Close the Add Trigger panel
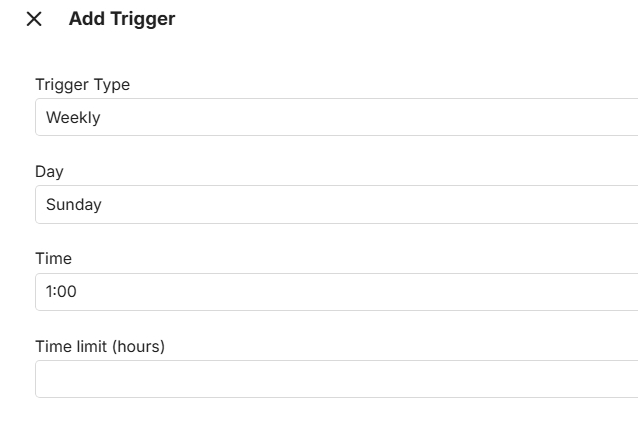This screenshot has width=638, height=444. coord(34,19)
